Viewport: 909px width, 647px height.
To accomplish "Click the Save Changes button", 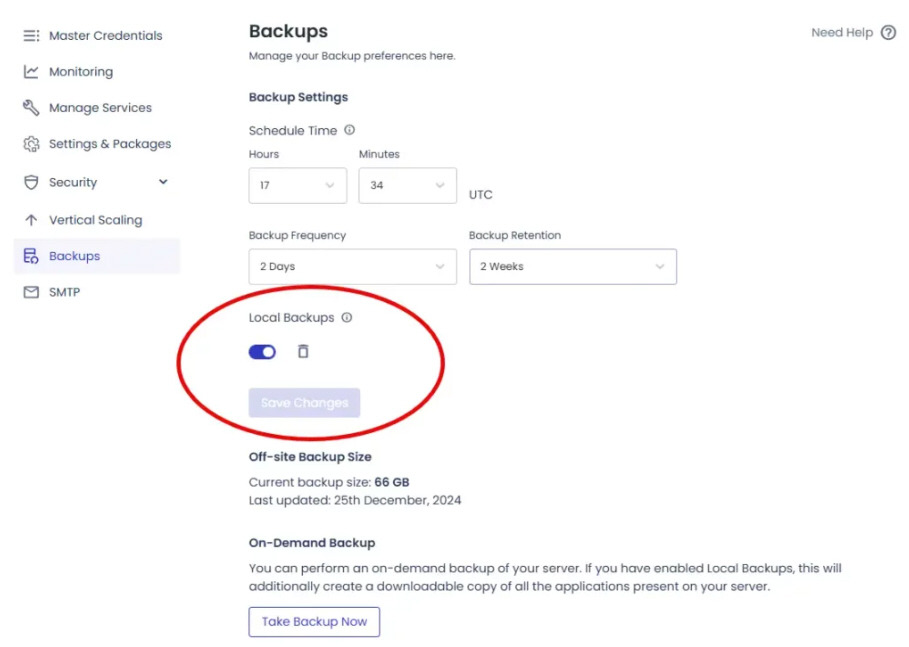I will pyautogui.click(x=304, y=403).
